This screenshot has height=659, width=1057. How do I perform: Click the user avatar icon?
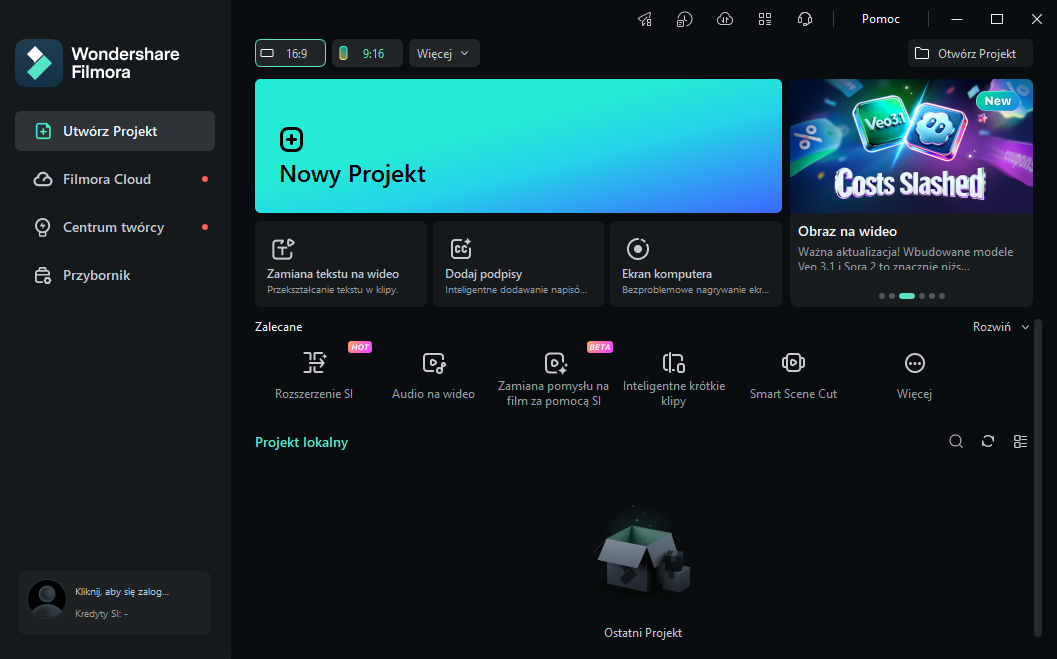coord(47,600)
